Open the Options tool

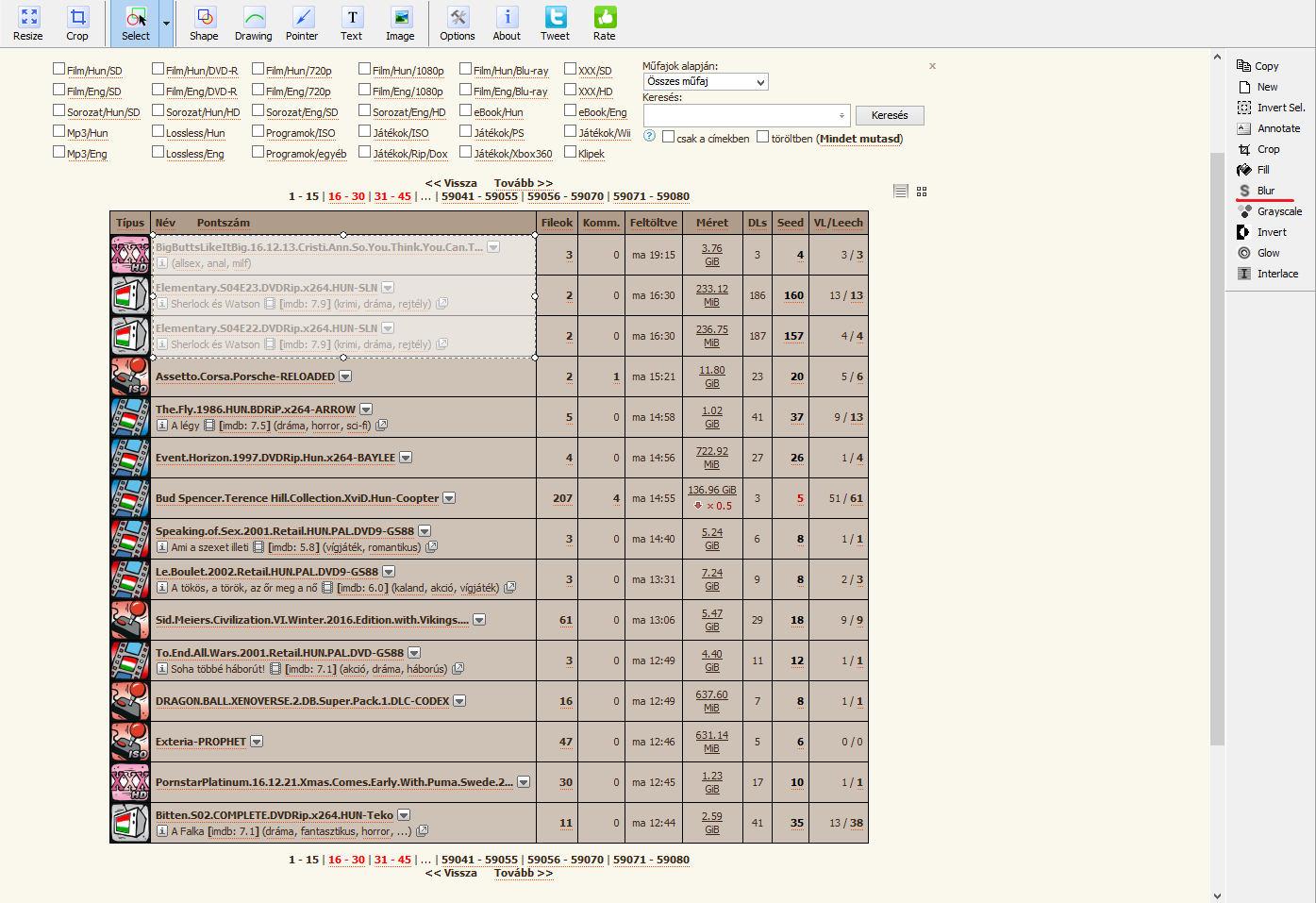coord(458,24)
